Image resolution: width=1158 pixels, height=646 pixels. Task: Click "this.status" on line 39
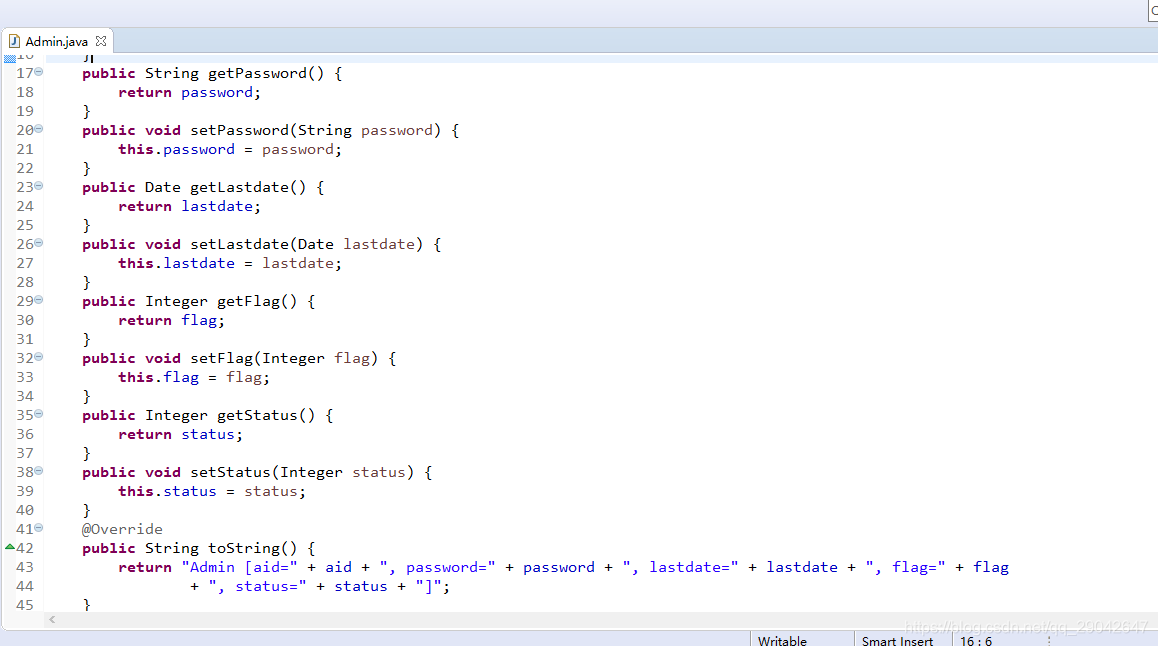click(x=168, y=492)
